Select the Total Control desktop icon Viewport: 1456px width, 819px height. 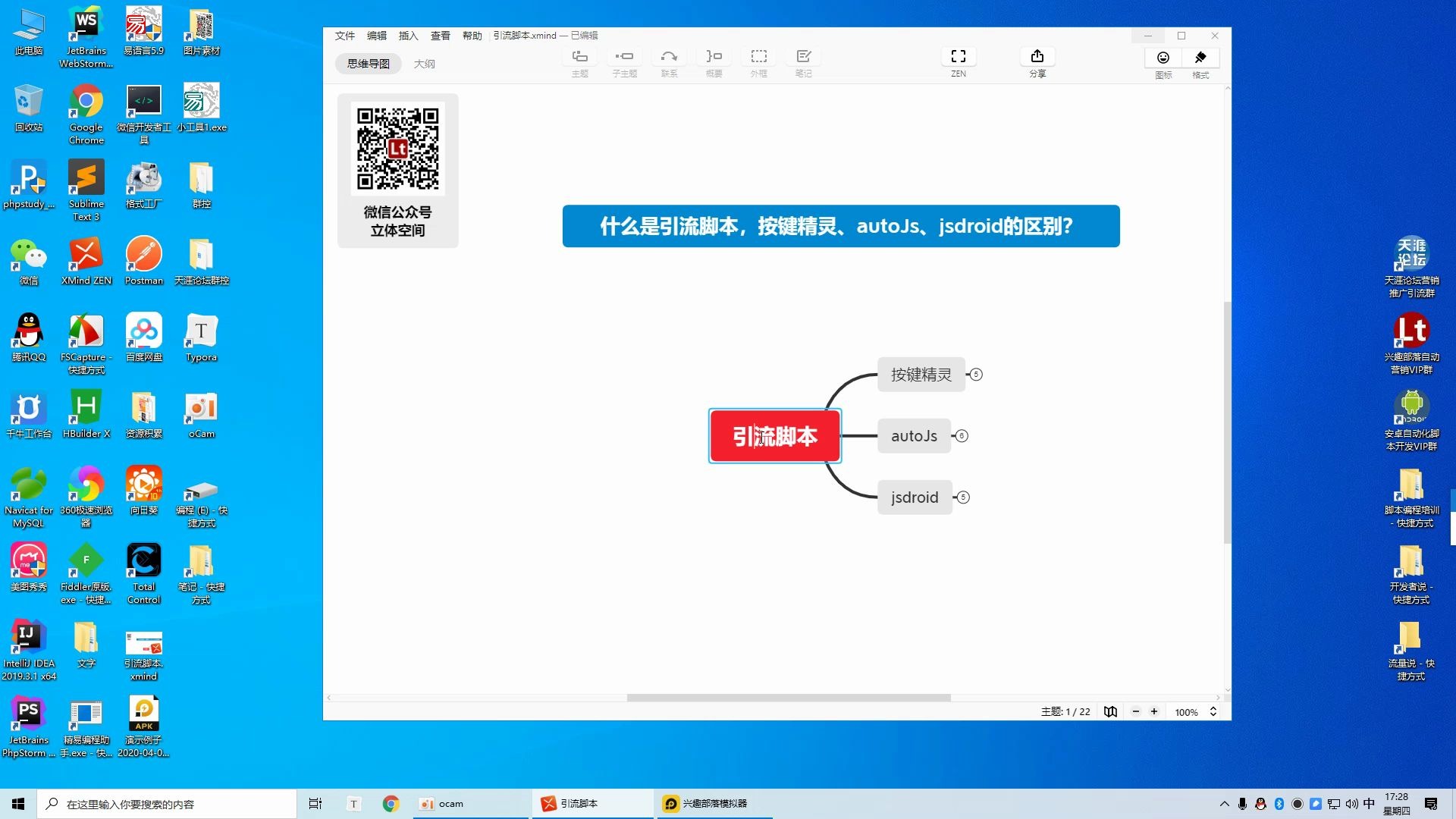point(144,574)
